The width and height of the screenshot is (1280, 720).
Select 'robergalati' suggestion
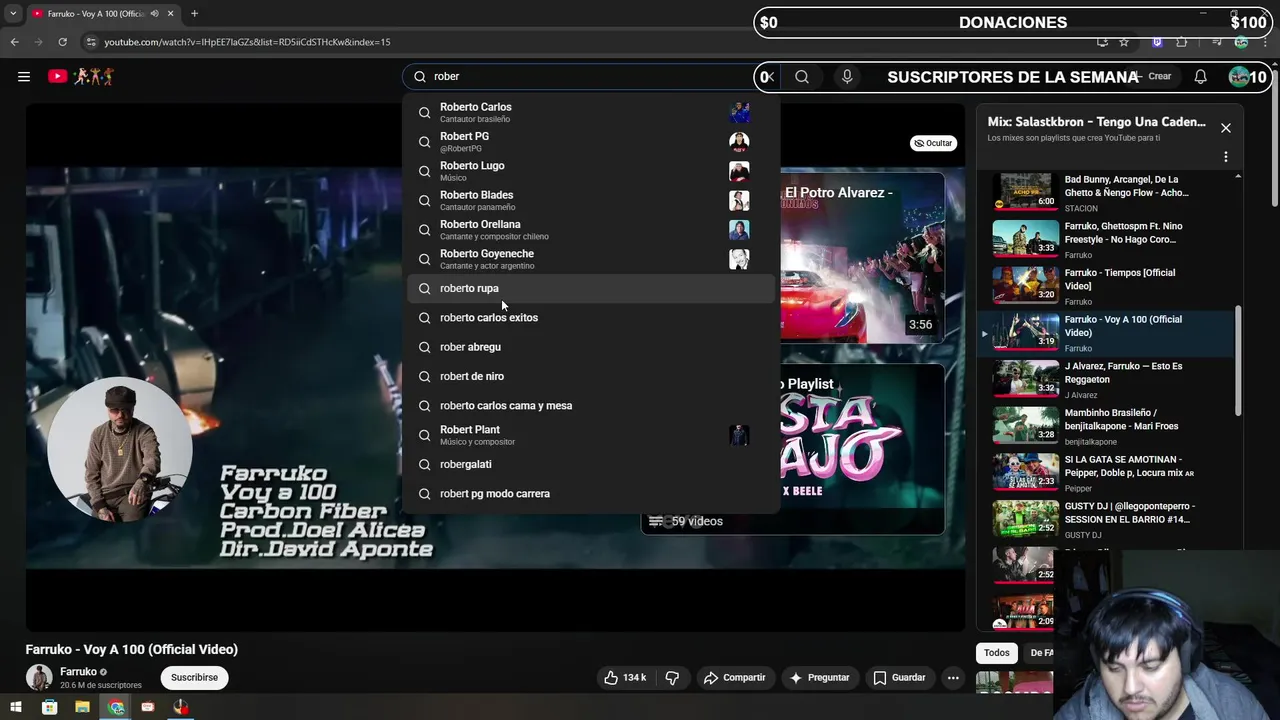click(x=591, y=464)
